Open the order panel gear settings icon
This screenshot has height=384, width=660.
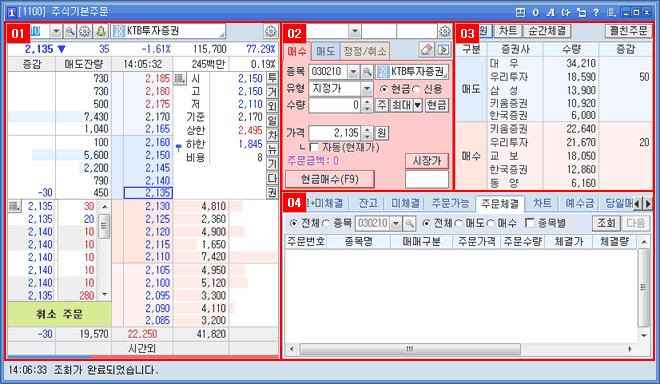tap(444, 31)
